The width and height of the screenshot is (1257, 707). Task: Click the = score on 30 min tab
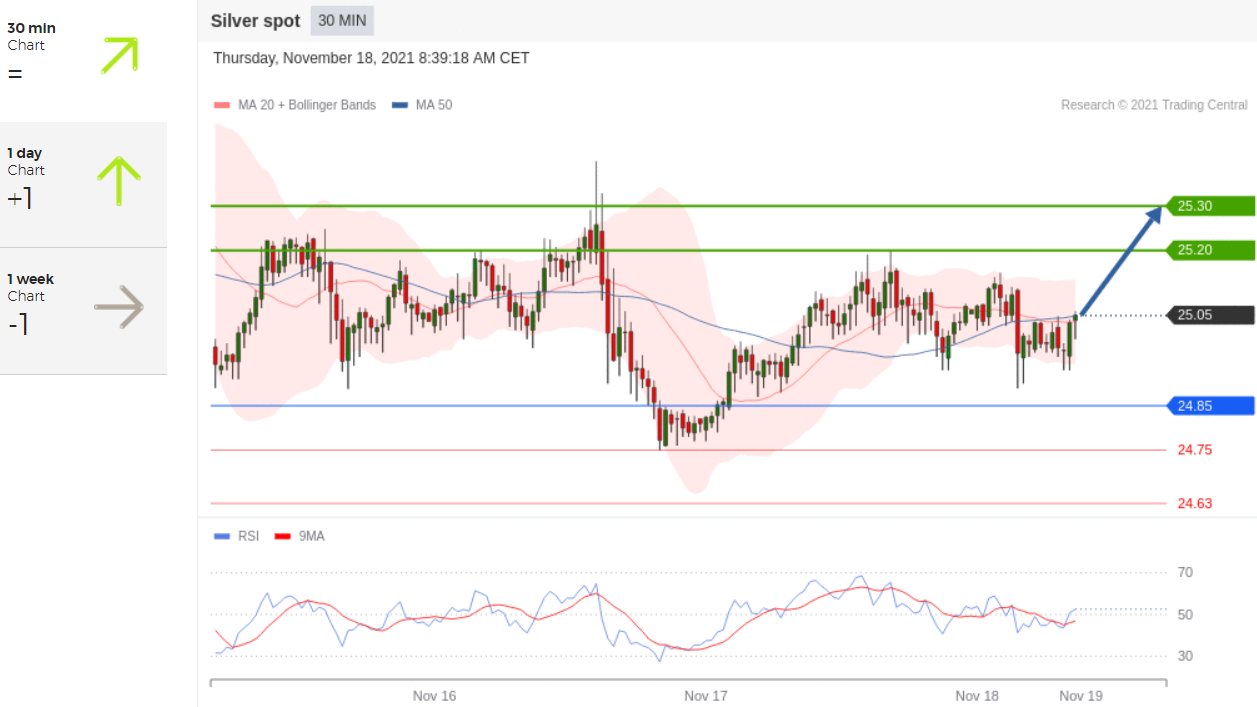pyautogui.click(x=14, y=74)
